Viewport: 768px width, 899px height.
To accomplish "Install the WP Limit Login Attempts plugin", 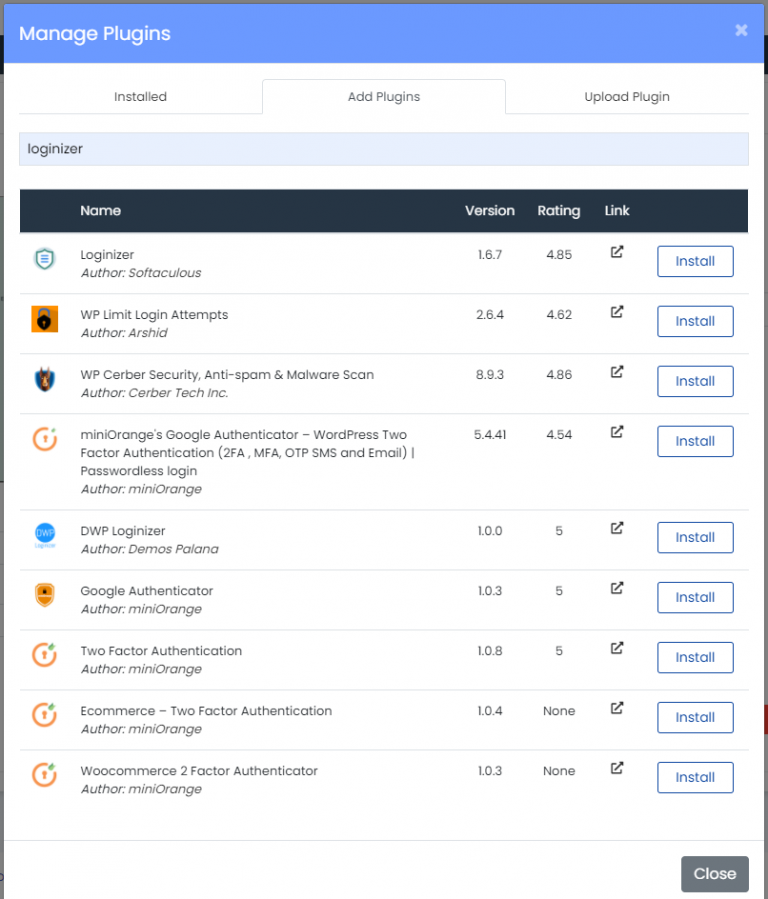I will [695, 321].
